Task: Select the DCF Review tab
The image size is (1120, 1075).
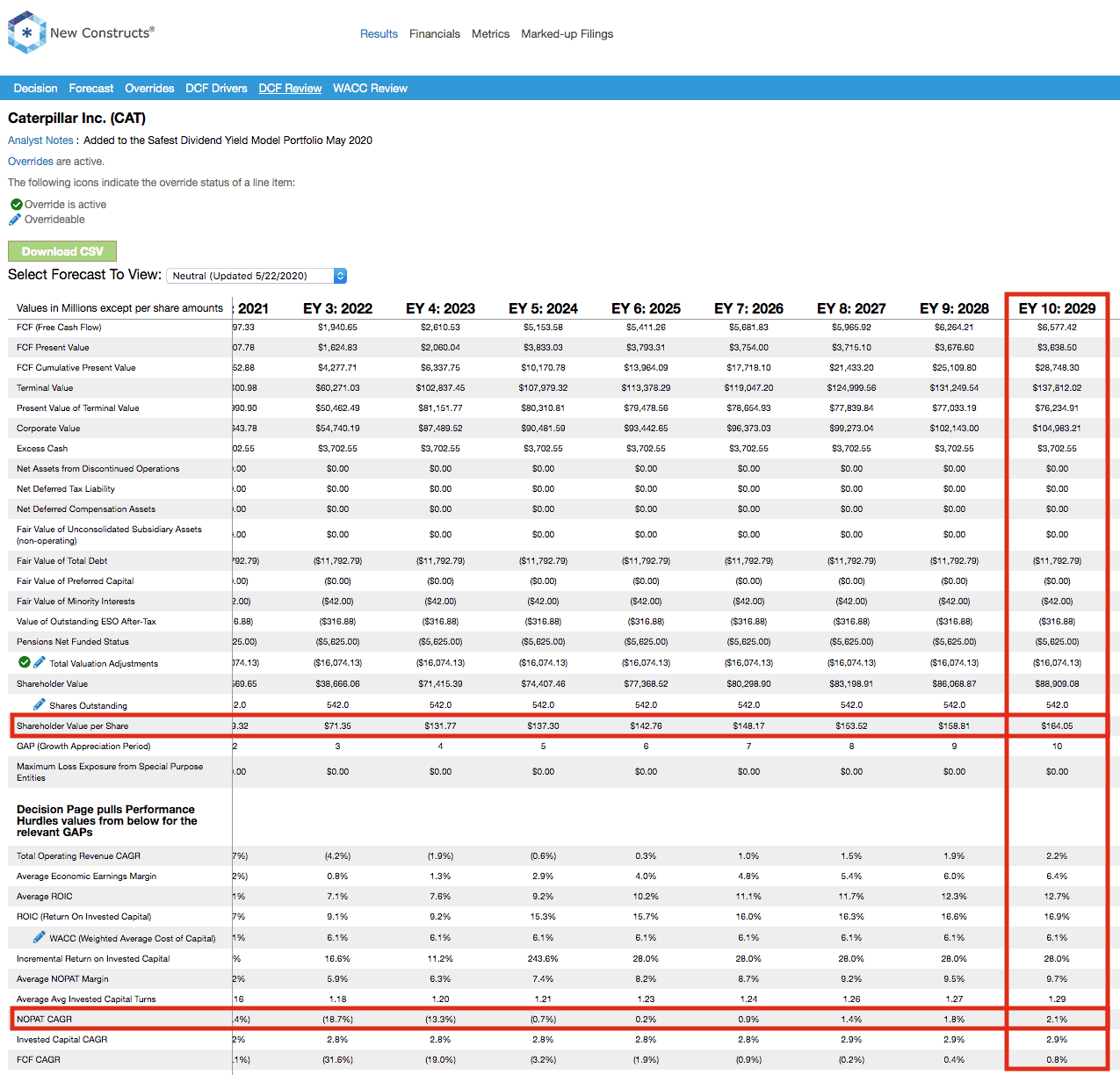Action: (x=290, y=89)
